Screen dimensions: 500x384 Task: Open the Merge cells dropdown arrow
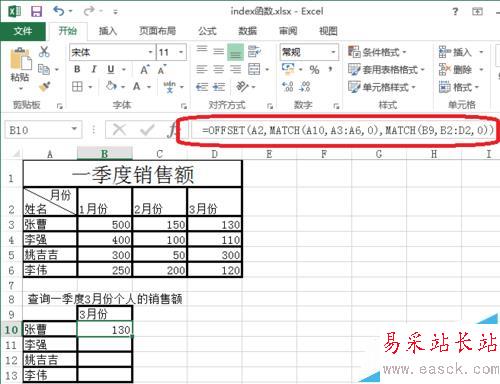click(267, 69)
